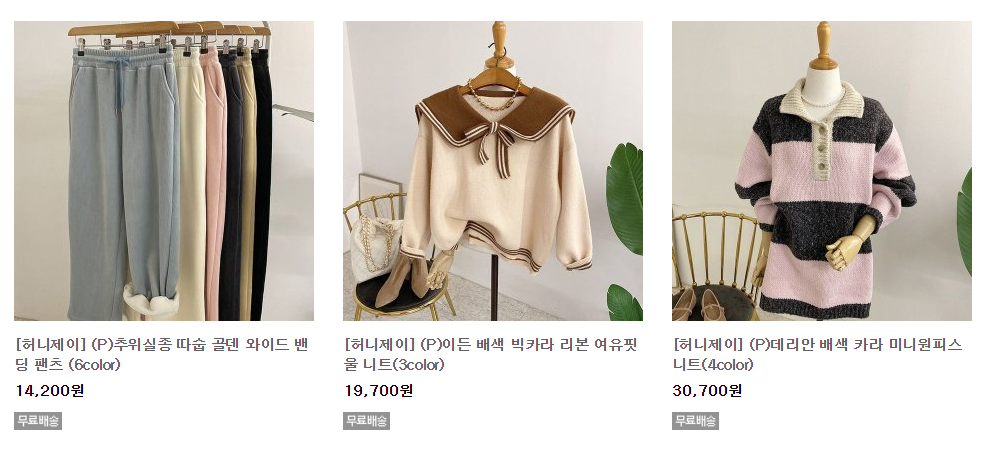Click the [허니제이] brand tag on mini dress listing
The height and width of the screenshot is (449, 994).
pyautogui.click(x=709, y=345)
